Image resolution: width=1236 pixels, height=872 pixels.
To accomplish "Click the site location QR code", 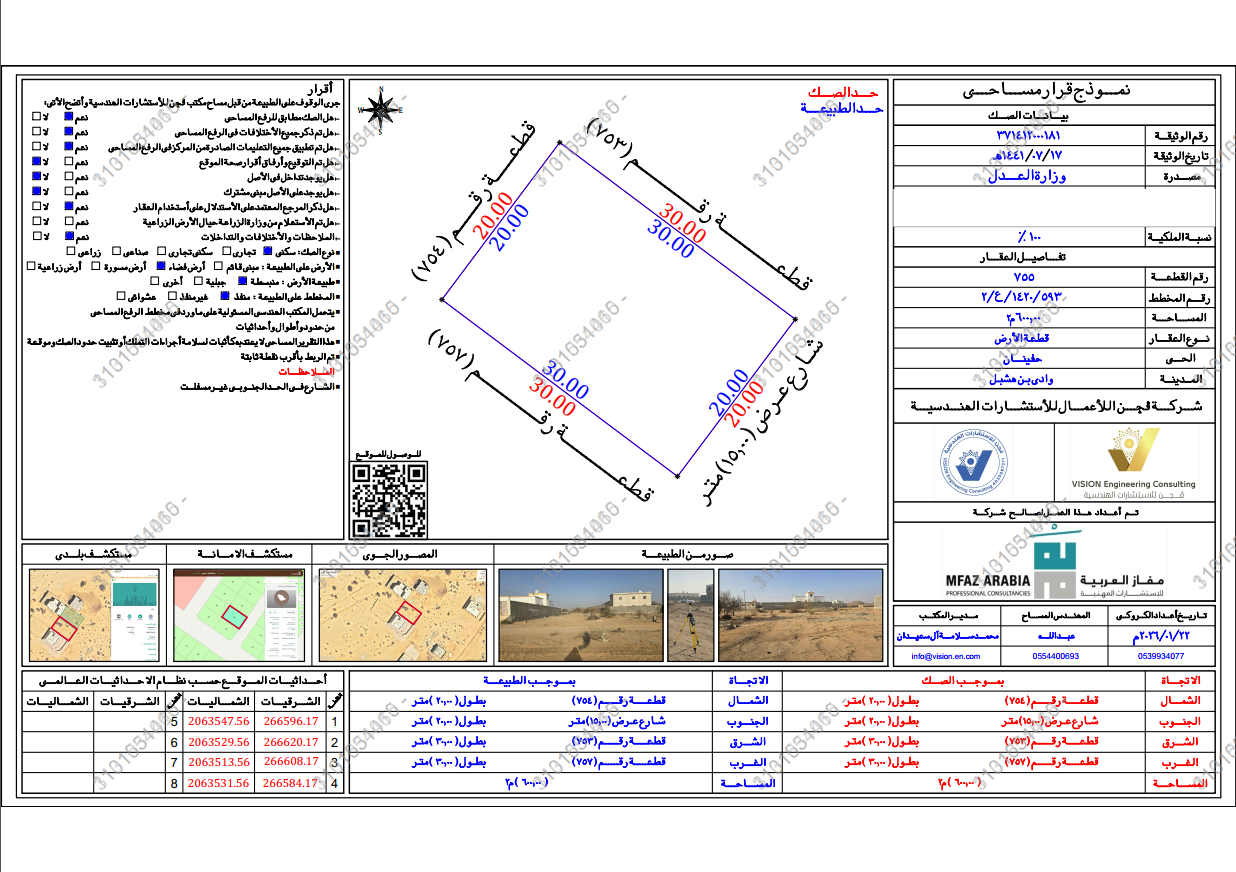I will click(x=390, y=500).
